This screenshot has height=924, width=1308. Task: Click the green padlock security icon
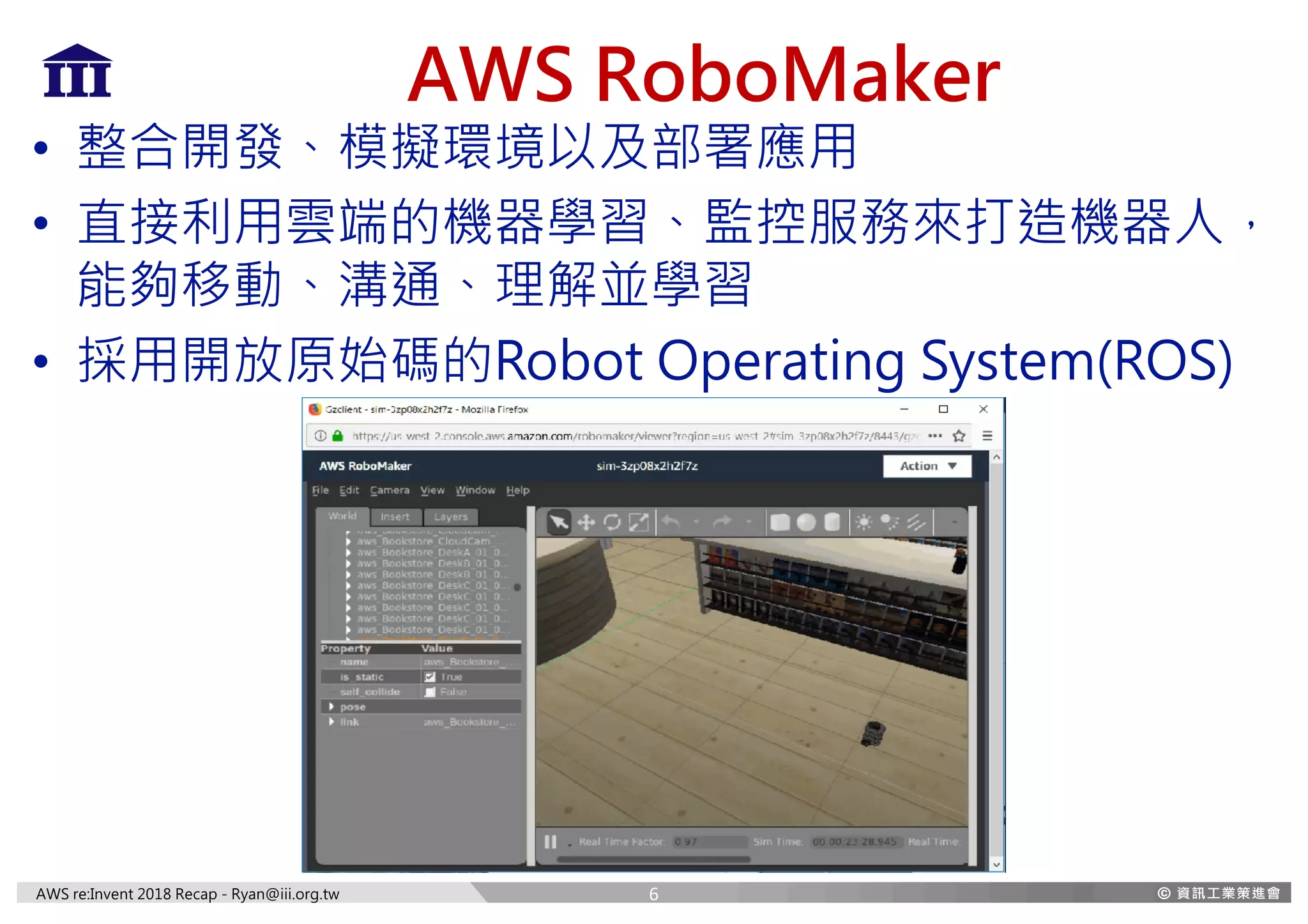338,435
